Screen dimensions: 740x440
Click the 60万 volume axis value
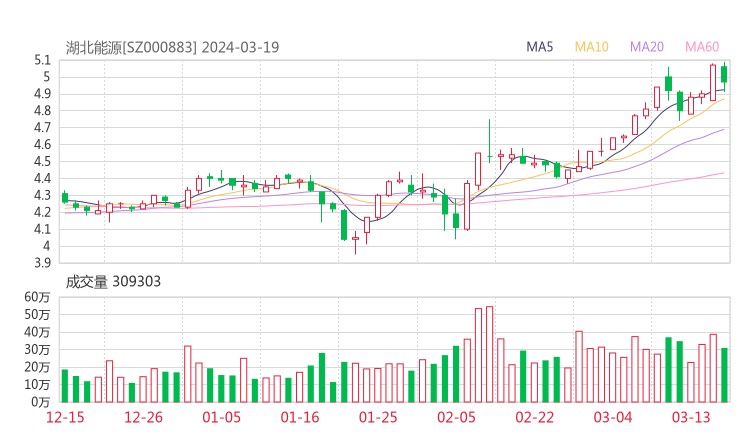[x=37, y=297]
